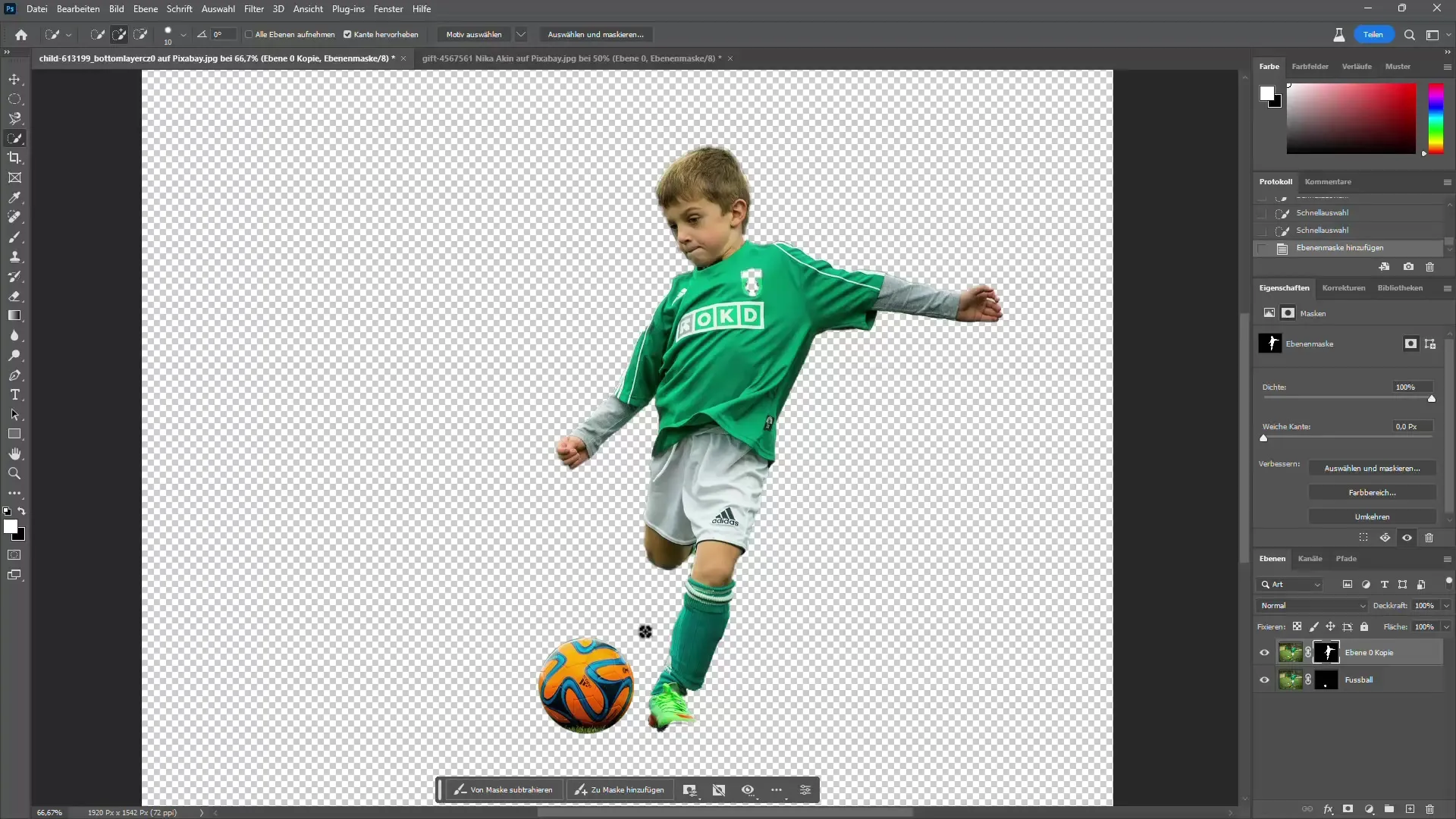Select the Path Selection tool
This screenshot has width=1456, height=819.
pos(14,415)
